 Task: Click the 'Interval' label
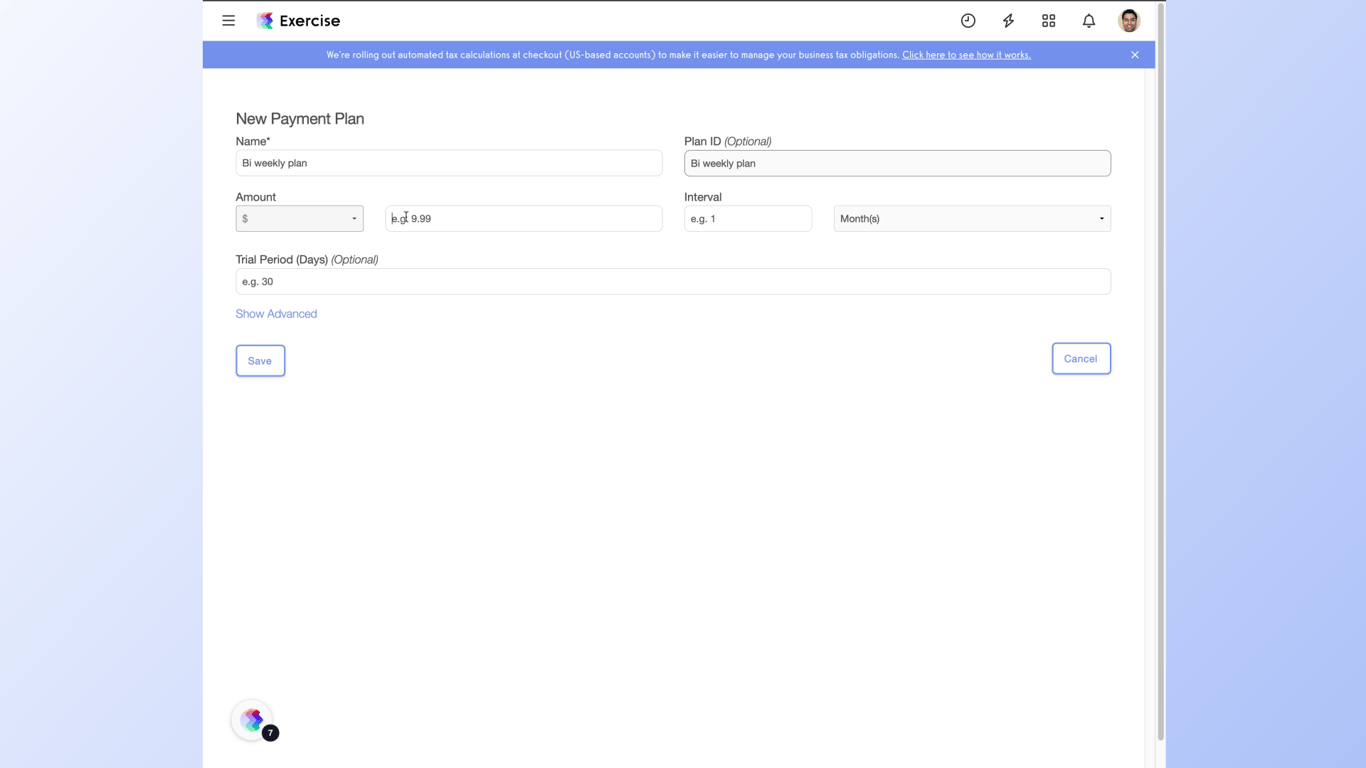click(703, 197)
